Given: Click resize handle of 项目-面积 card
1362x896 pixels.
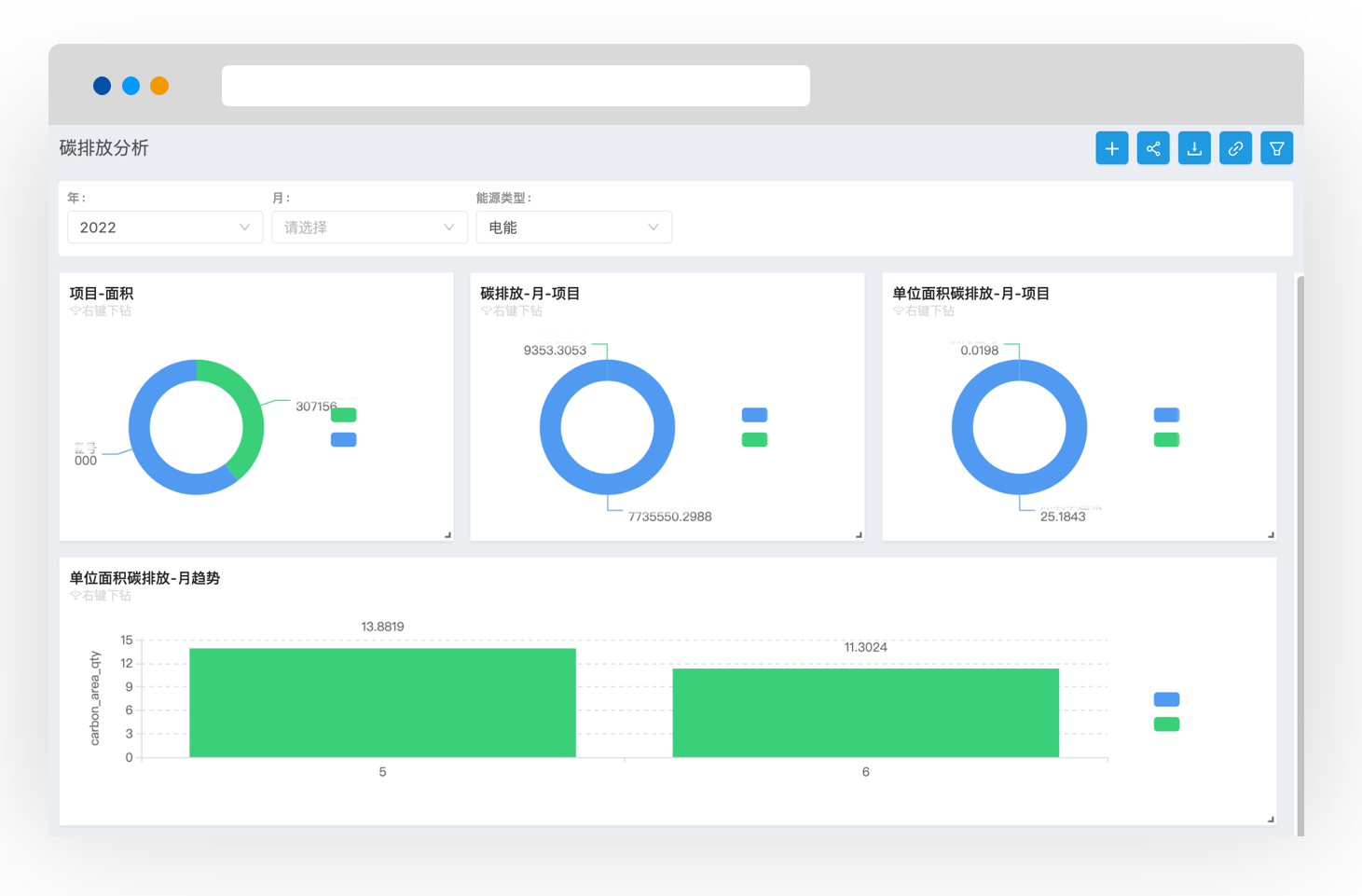Looking at the screenshot, I should pos(447,535).
